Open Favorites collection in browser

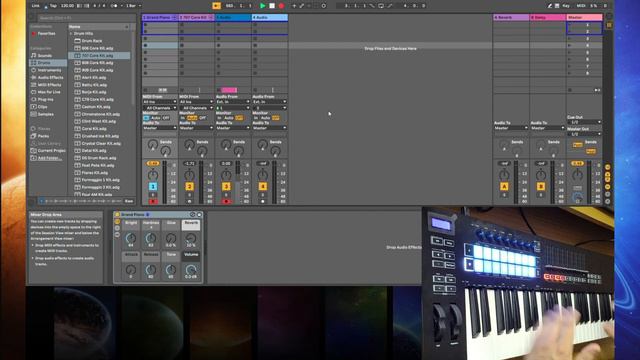point(46,33)
